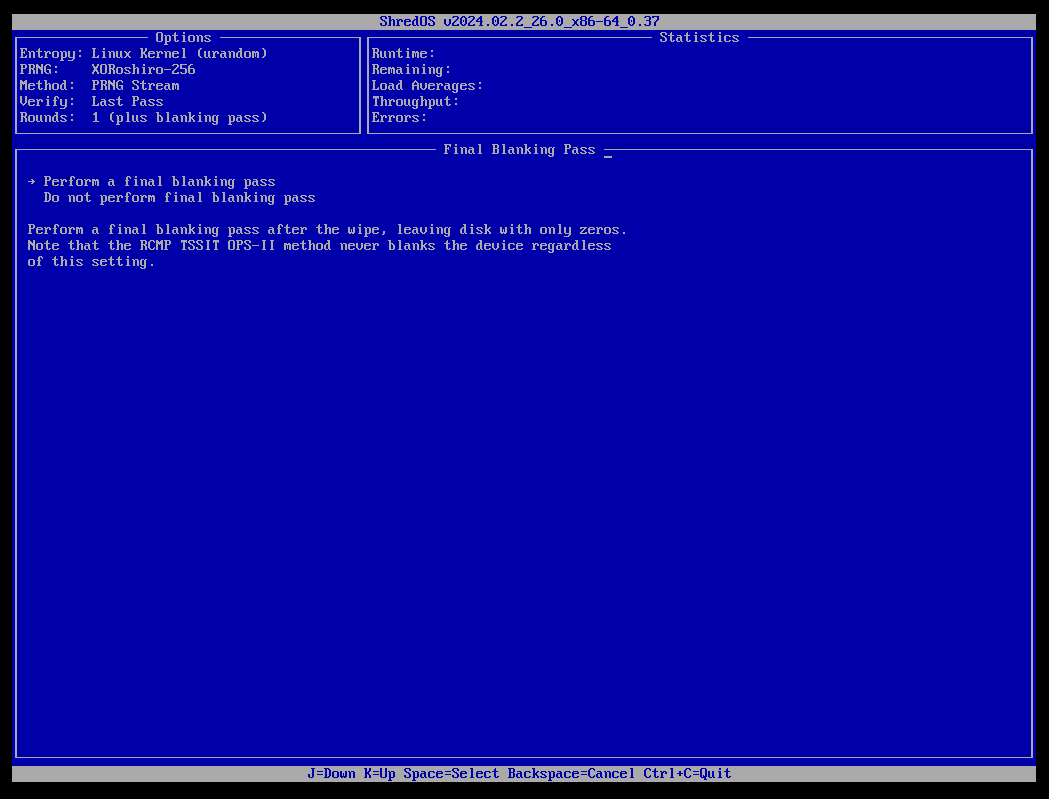Click the Verify setting Last Pass
1049x799 pixels.
[x=127, y=101]
